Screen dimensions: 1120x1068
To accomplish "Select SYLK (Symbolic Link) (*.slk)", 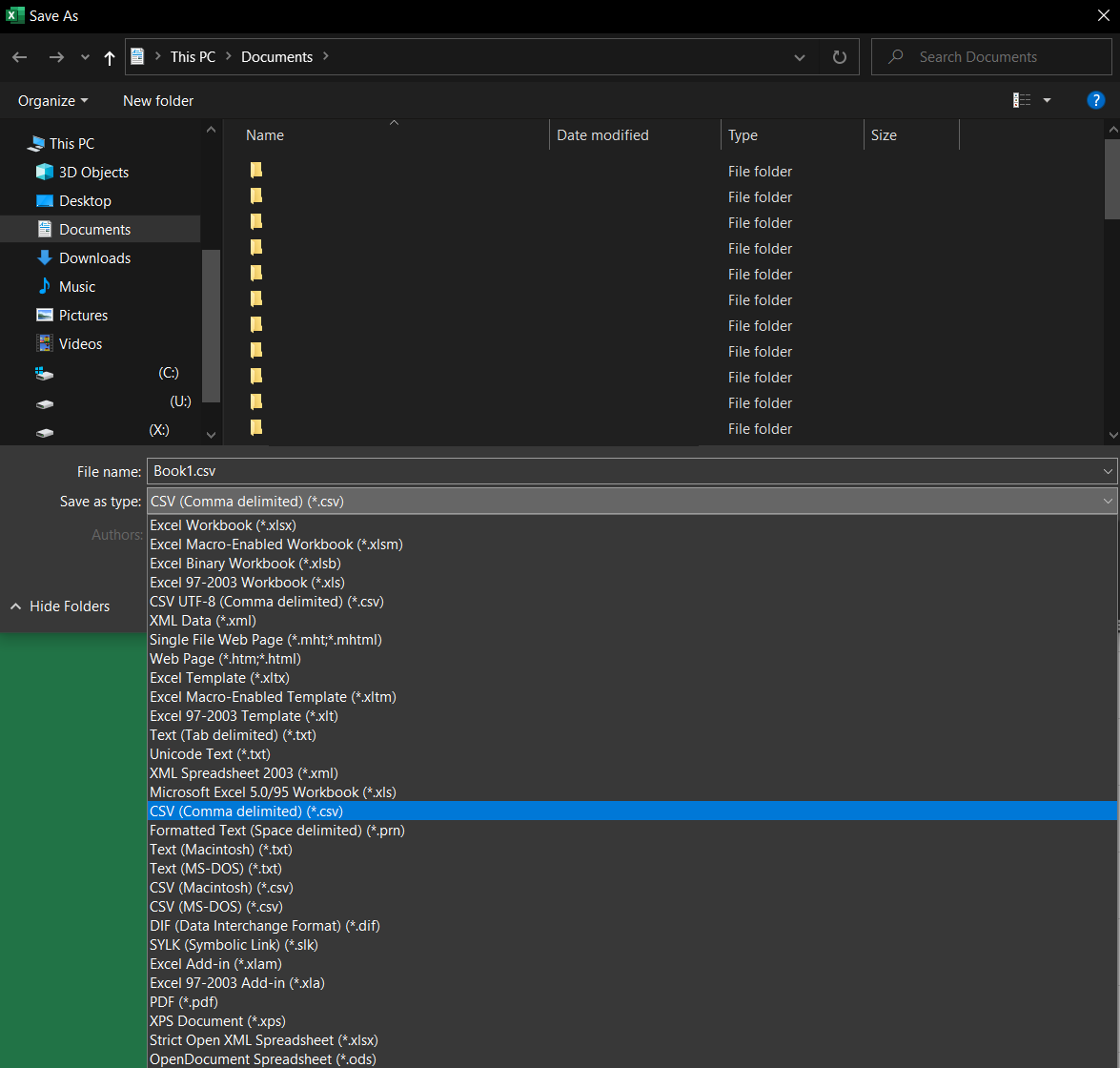I will (x=632, y=944).
